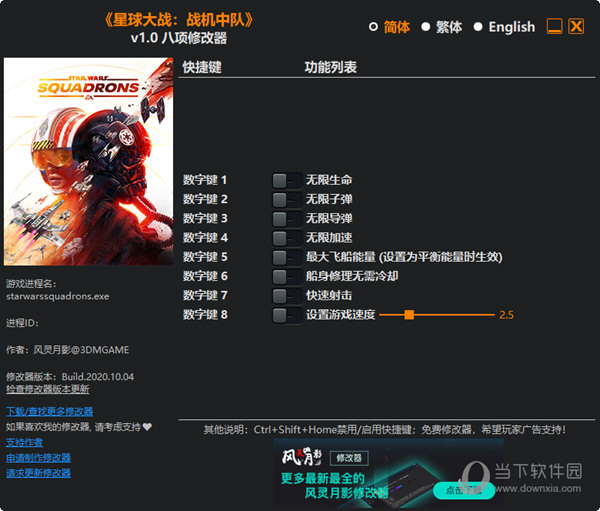The width and height of the screenshot is (600, 511).
Task: Click 数字键 4 hotkey label
Action: (205, 238)
